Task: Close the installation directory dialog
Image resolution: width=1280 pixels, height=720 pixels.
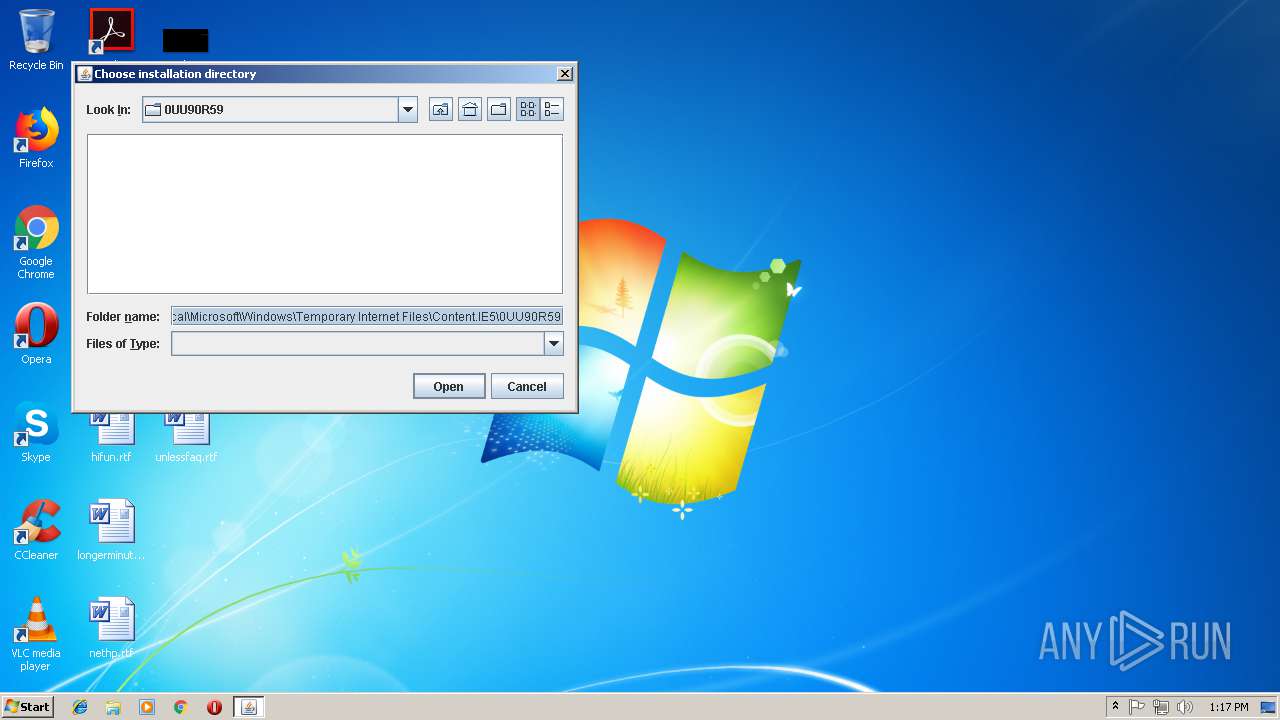Action: [x=564, y=74]
